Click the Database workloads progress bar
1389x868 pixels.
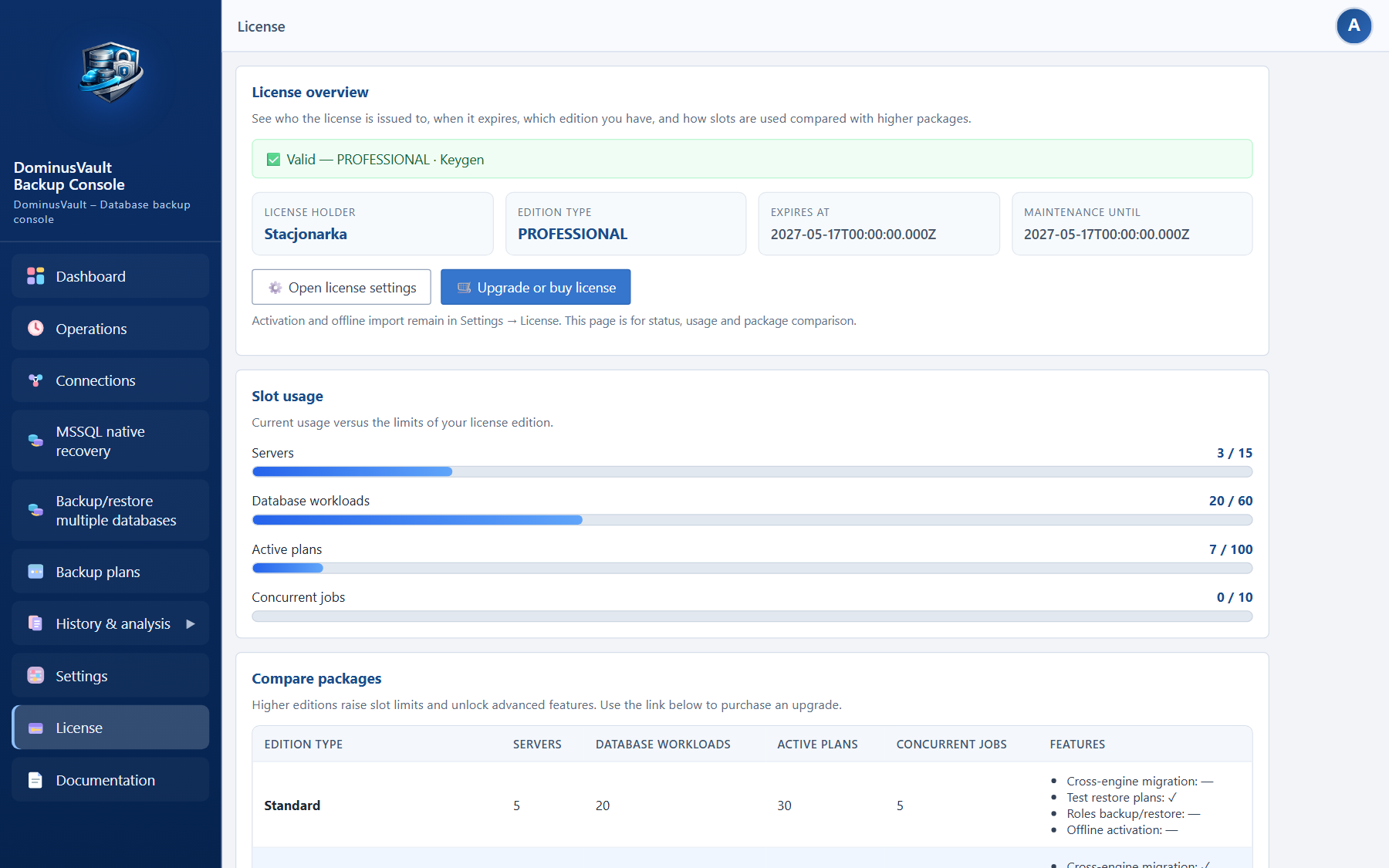pos(752,520)
